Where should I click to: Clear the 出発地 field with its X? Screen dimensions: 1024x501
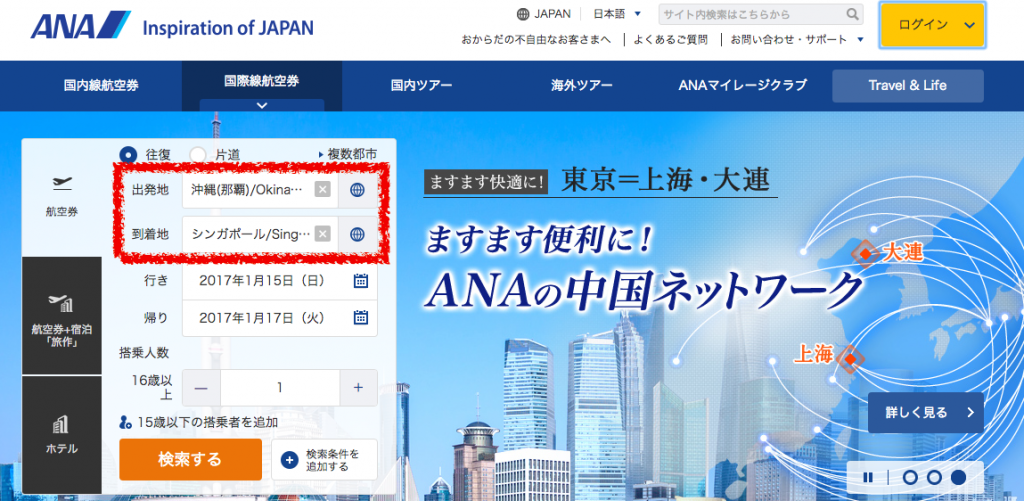(323, 189)
